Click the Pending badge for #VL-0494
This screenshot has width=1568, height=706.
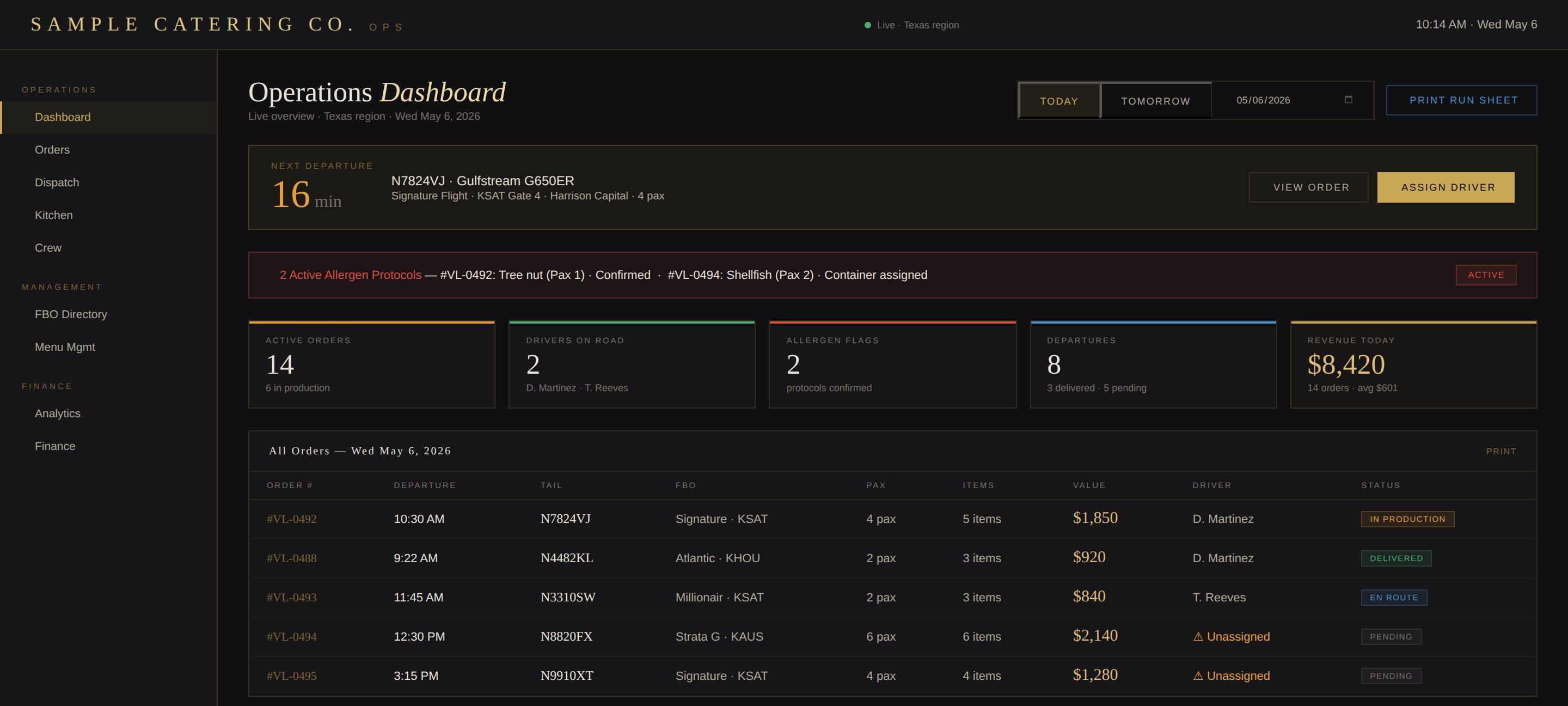1391,637
